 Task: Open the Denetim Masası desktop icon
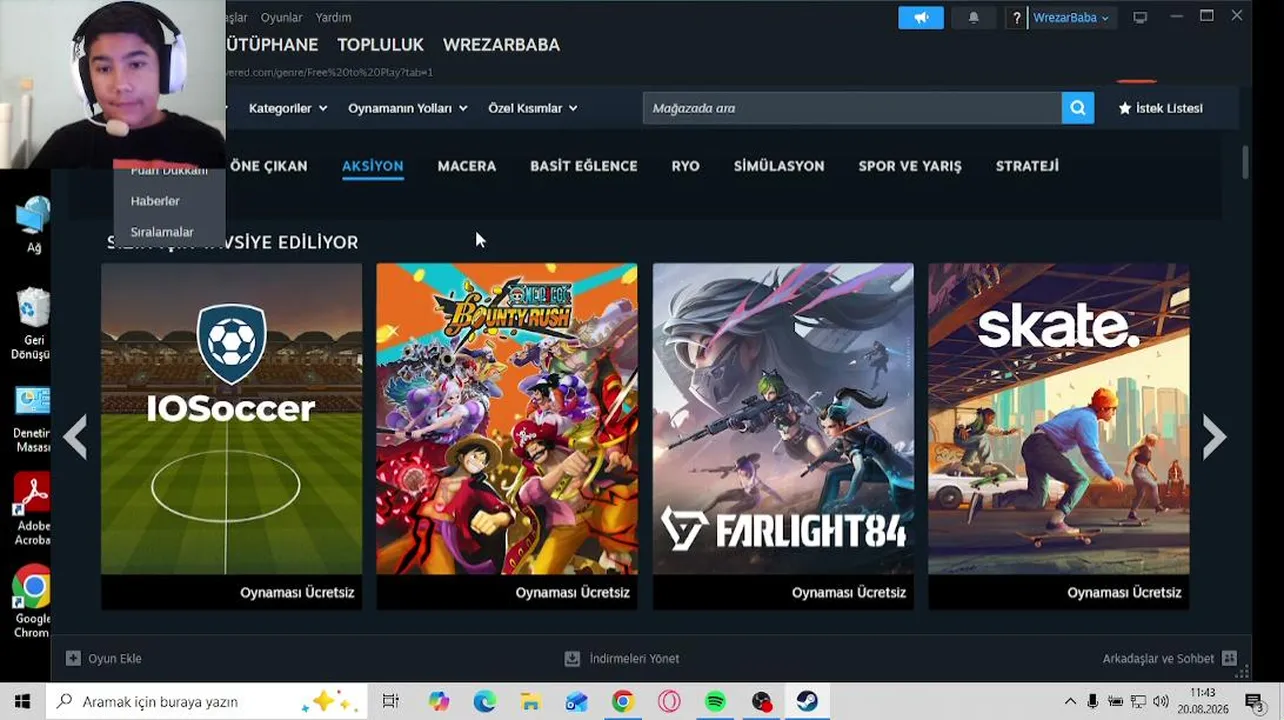[33, 419]
